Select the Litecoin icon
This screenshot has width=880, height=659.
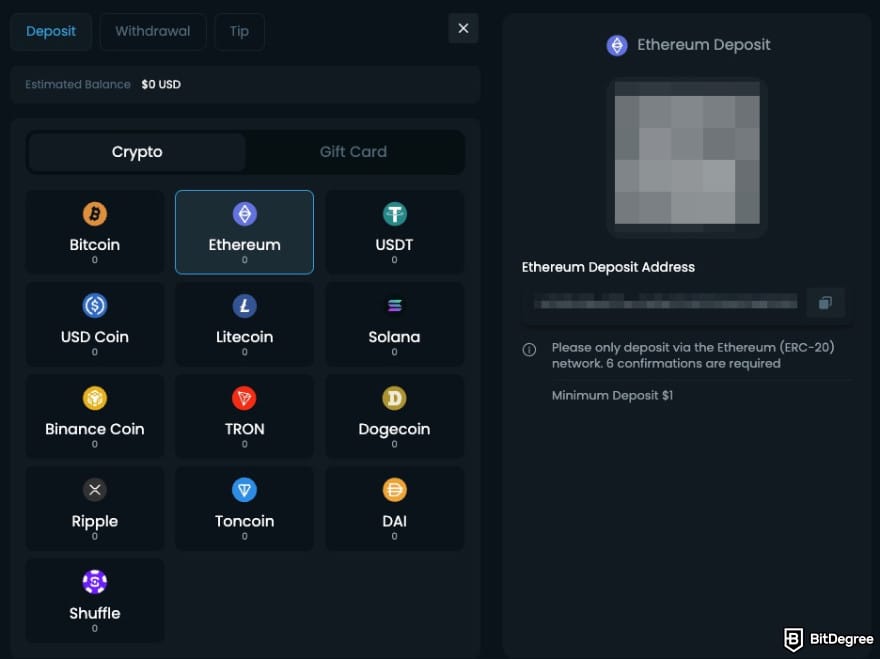point(245,306)
